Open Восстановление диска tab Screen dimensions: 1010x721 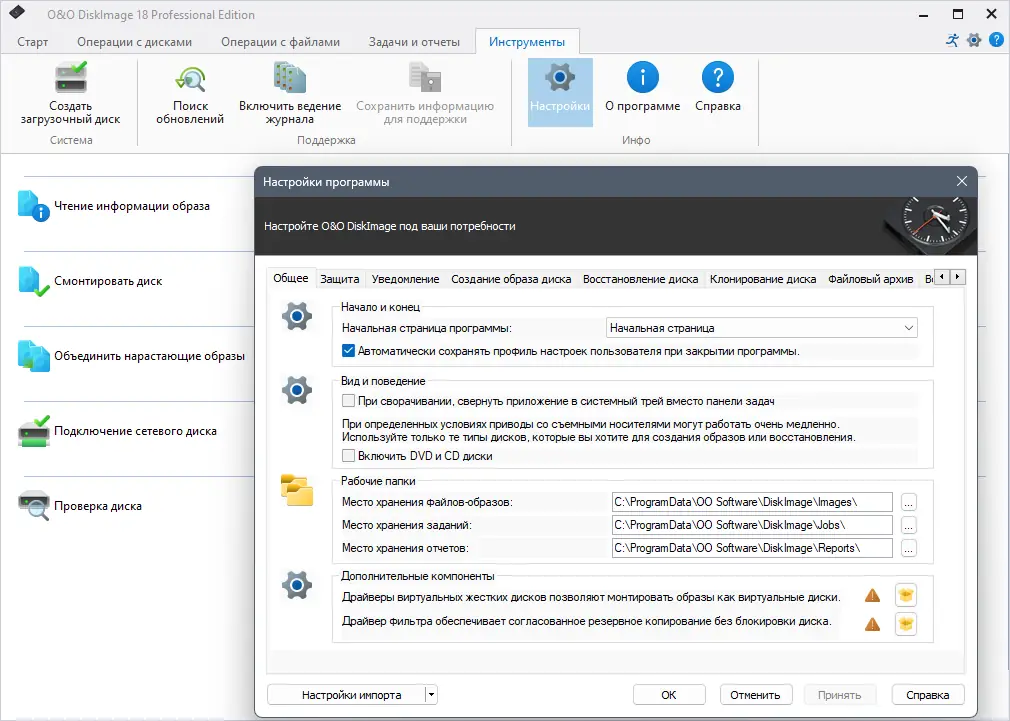640,279
